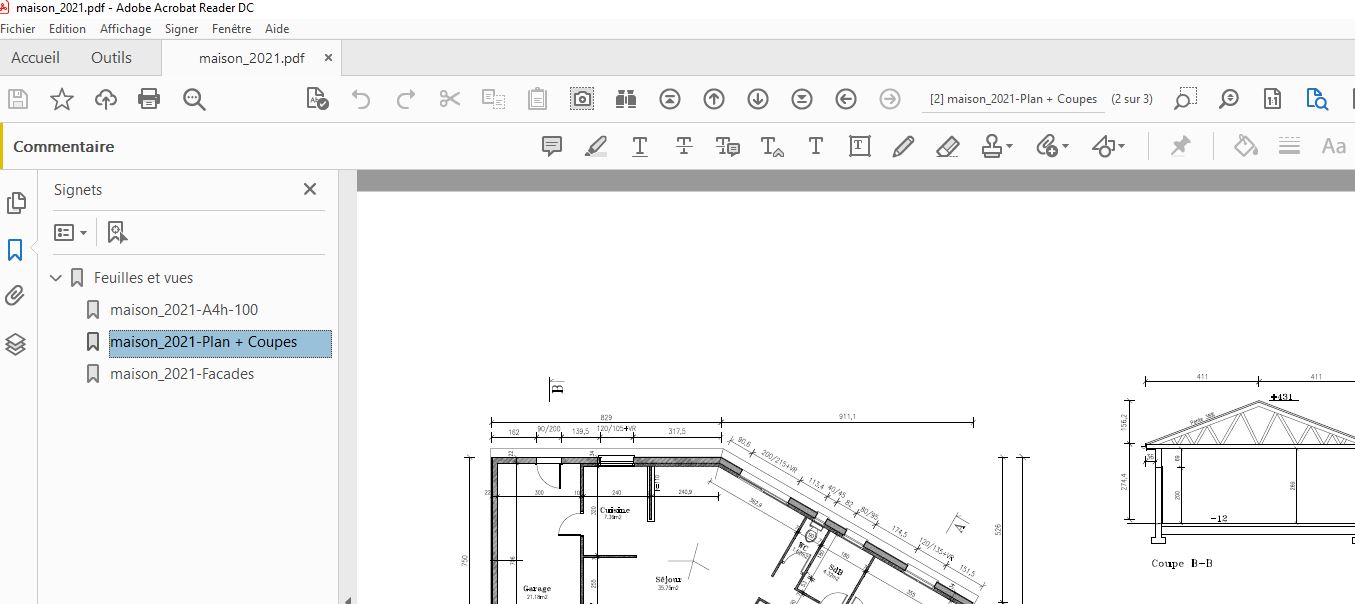Viewport: 1355px width, 604px height.
Task: Open the Edition menu
Action: click(x=67, y=29)
